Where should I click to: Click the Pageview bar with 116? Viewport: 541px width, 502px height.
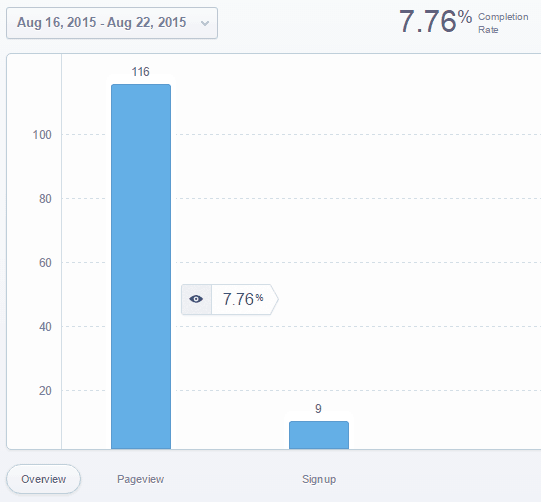point(141,267)
